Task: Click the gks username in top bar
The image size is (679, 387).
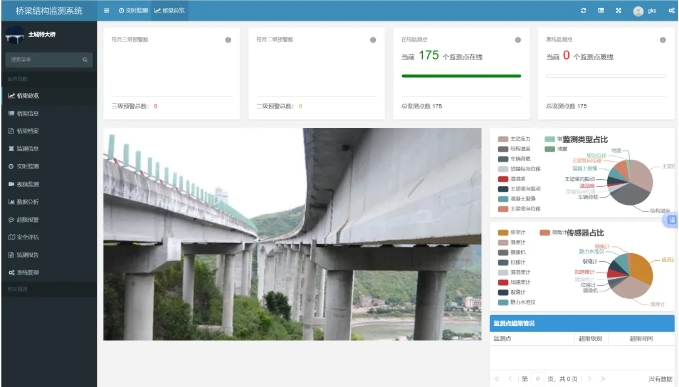Action: pos(652,11)
